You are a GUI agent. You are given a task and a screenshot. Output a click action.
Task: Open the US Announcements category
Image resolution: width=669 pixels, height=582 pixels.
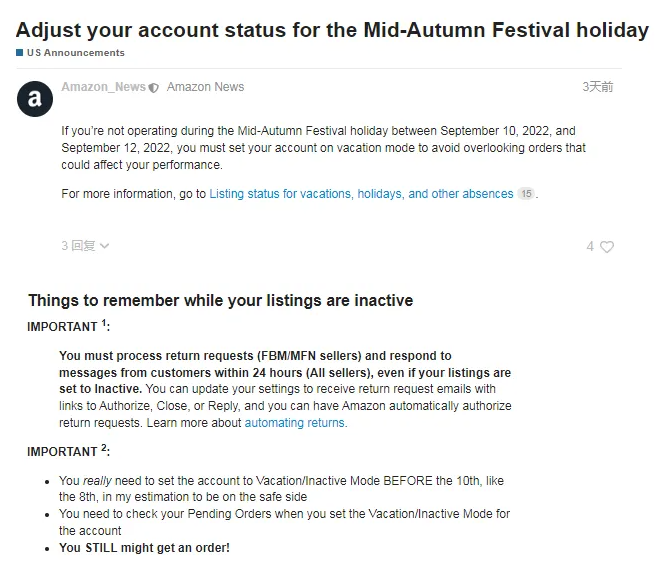[76, 52]
